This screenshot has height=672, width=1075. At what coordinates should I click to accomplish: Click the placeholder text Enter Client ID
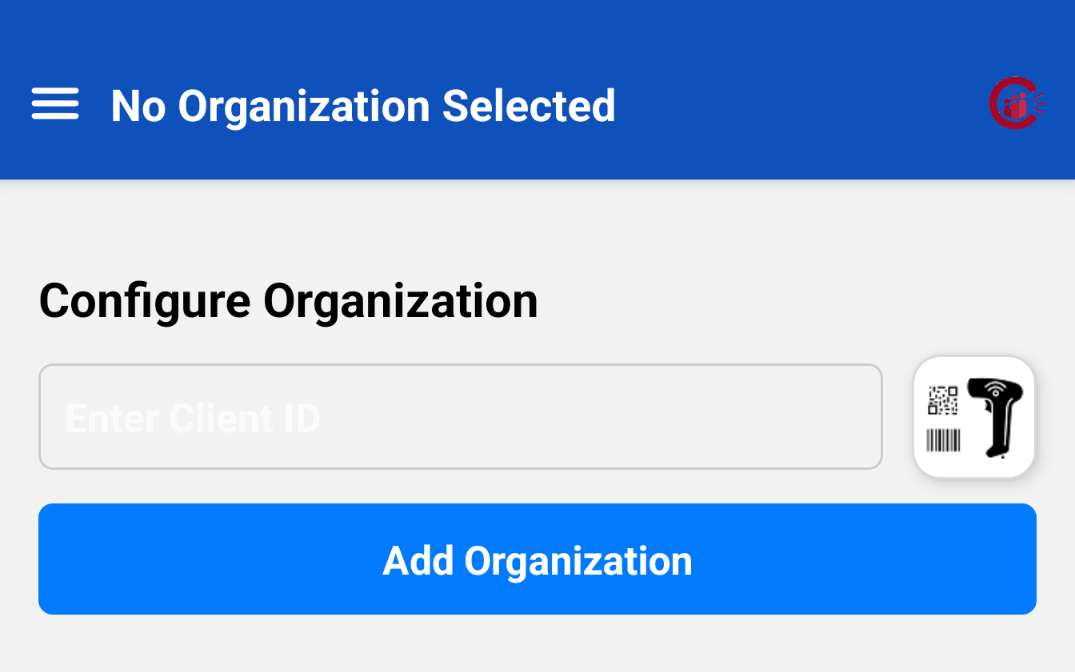tap(193, 418)
